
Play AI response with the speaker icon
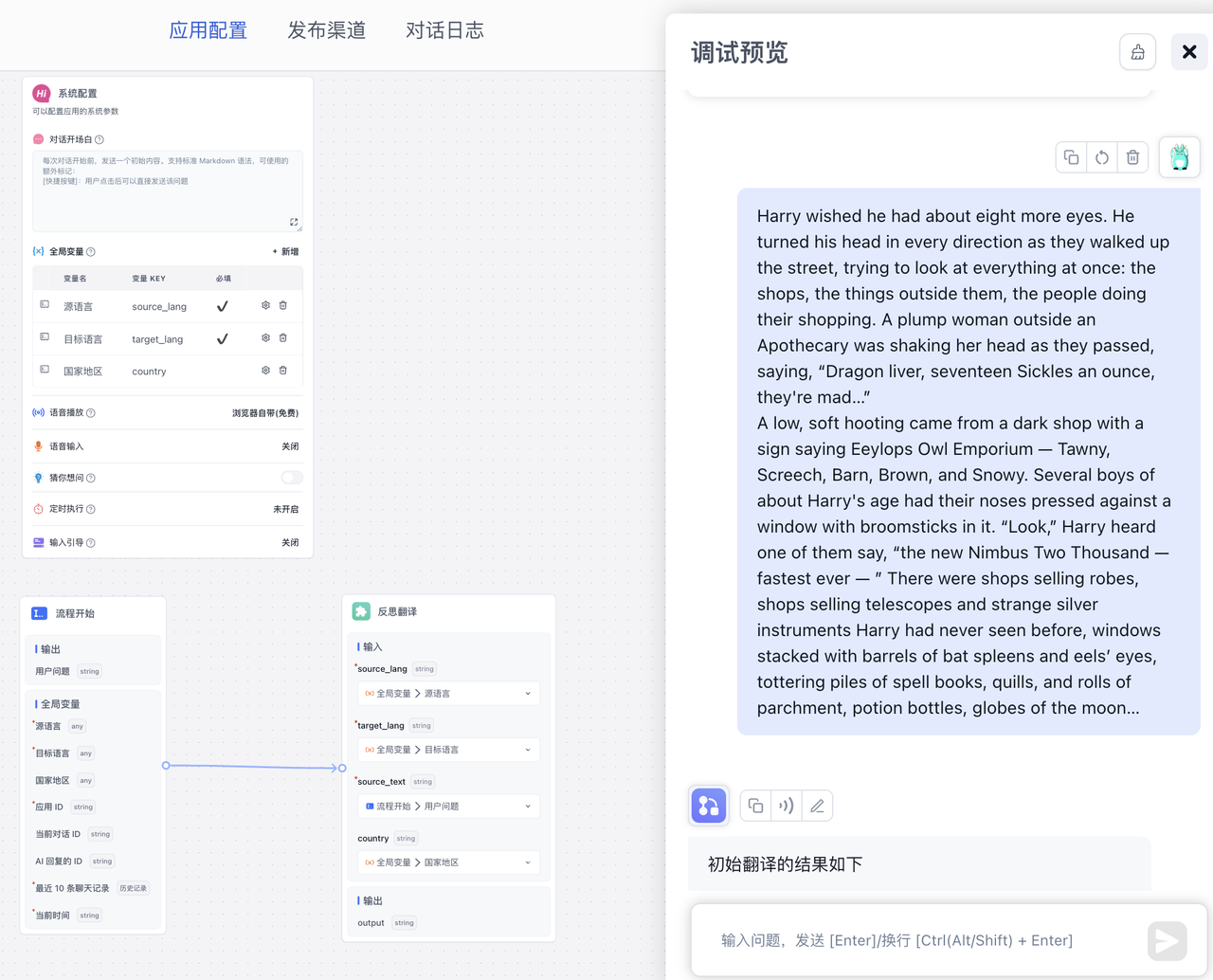click(x=786, y=806)
